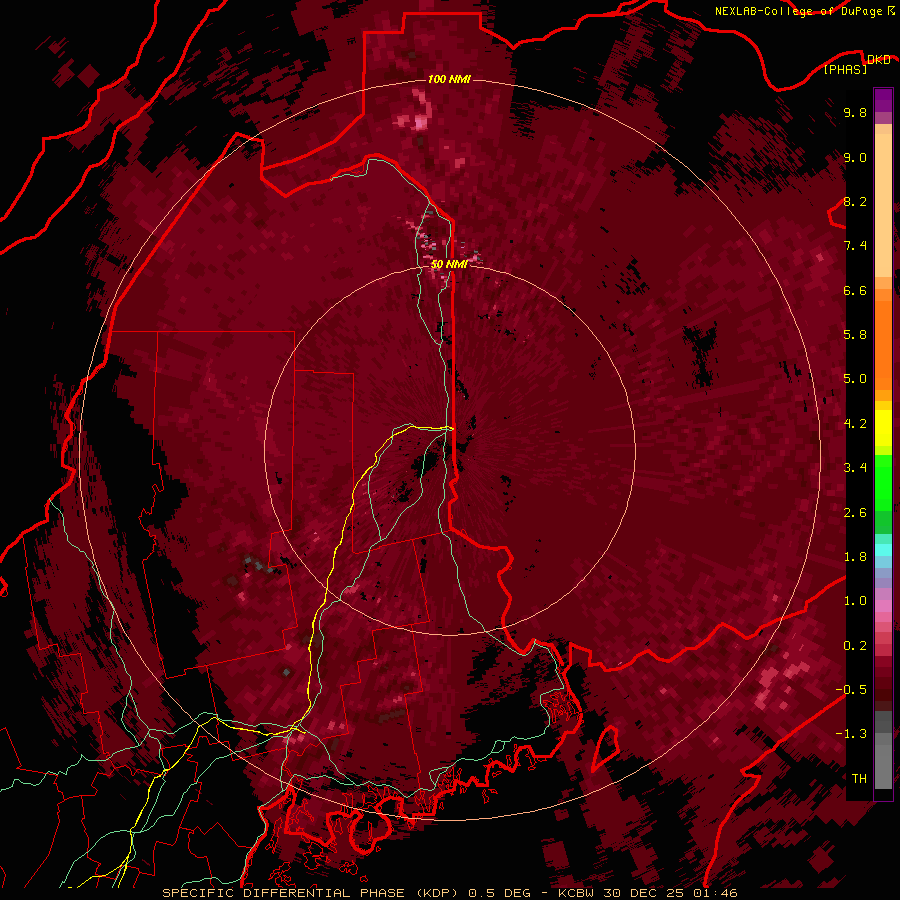Click the 3.4 value on the color scale
The image size is (900, 900).
coord(855,468)
